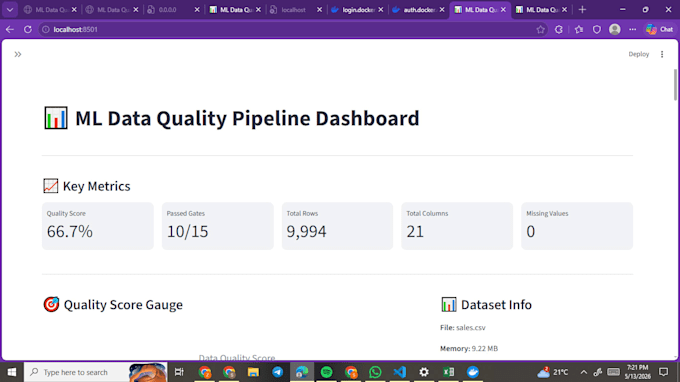The image size is (680, 382).
Task: Click the Passed Gates 10/15 metric
Action: pyautogui.click(x=218, y=226)
